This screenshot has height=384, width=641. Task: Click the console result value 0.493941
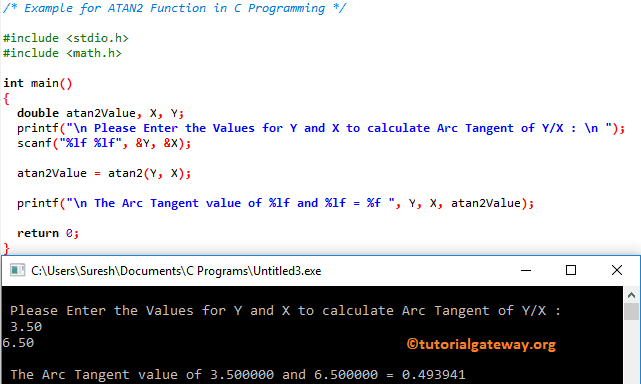(433, 374)
